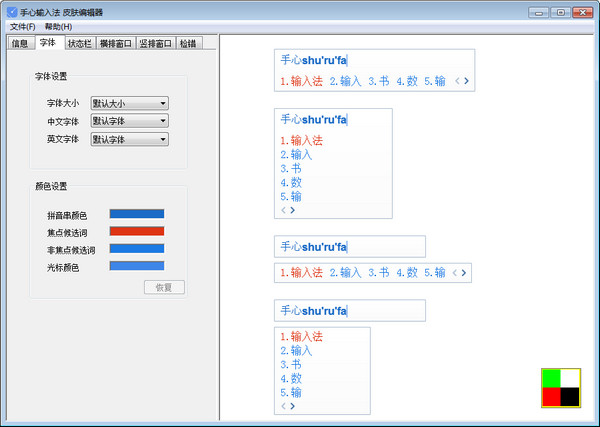The width and height of the screenshot is (600, 427).
Task: Pick the 光标颜色 color swatch
Action: [137, 266]
